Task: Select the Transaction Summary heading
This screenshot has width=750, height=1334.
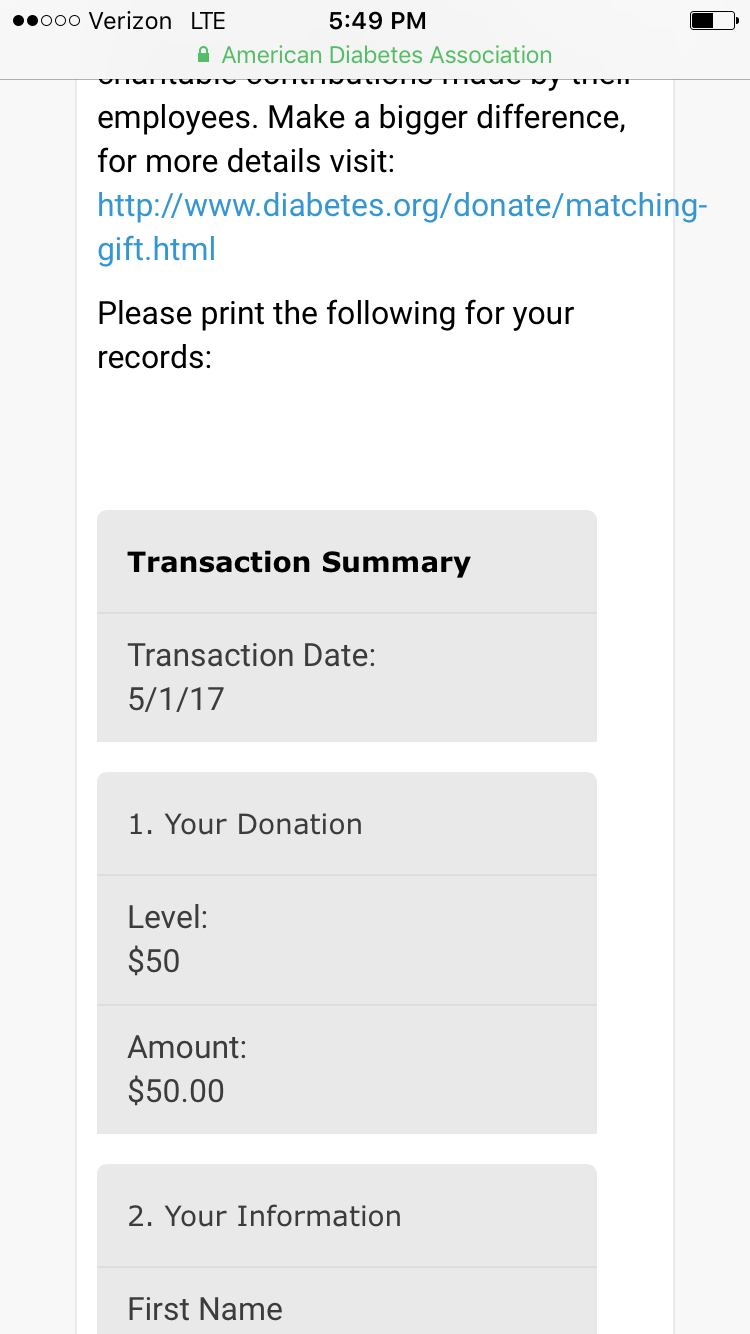Action: (x=298, y=562)
